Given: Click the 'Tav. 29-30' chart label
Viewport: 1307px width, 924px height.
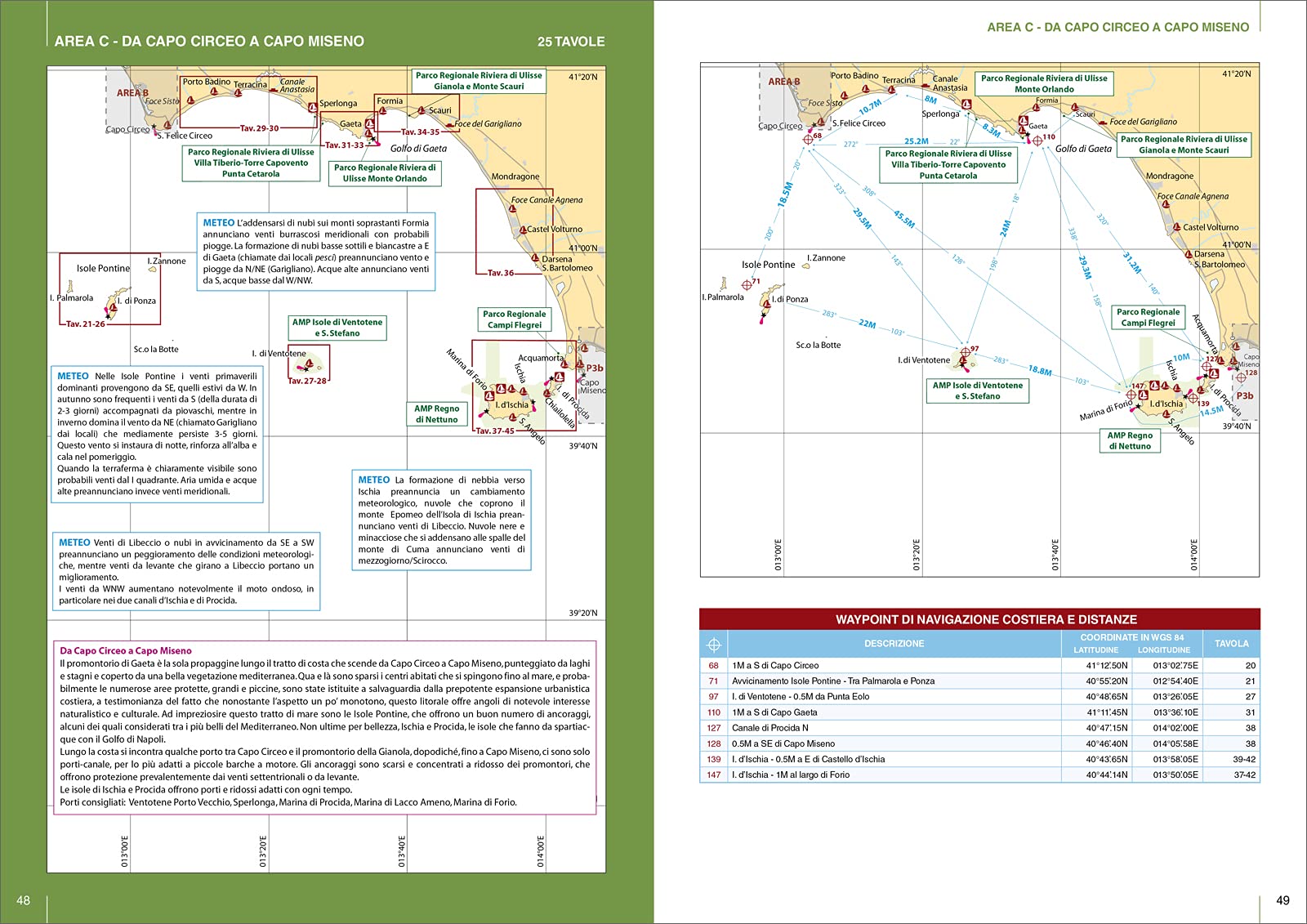Looking at the screenshot, I should point(259,128).
